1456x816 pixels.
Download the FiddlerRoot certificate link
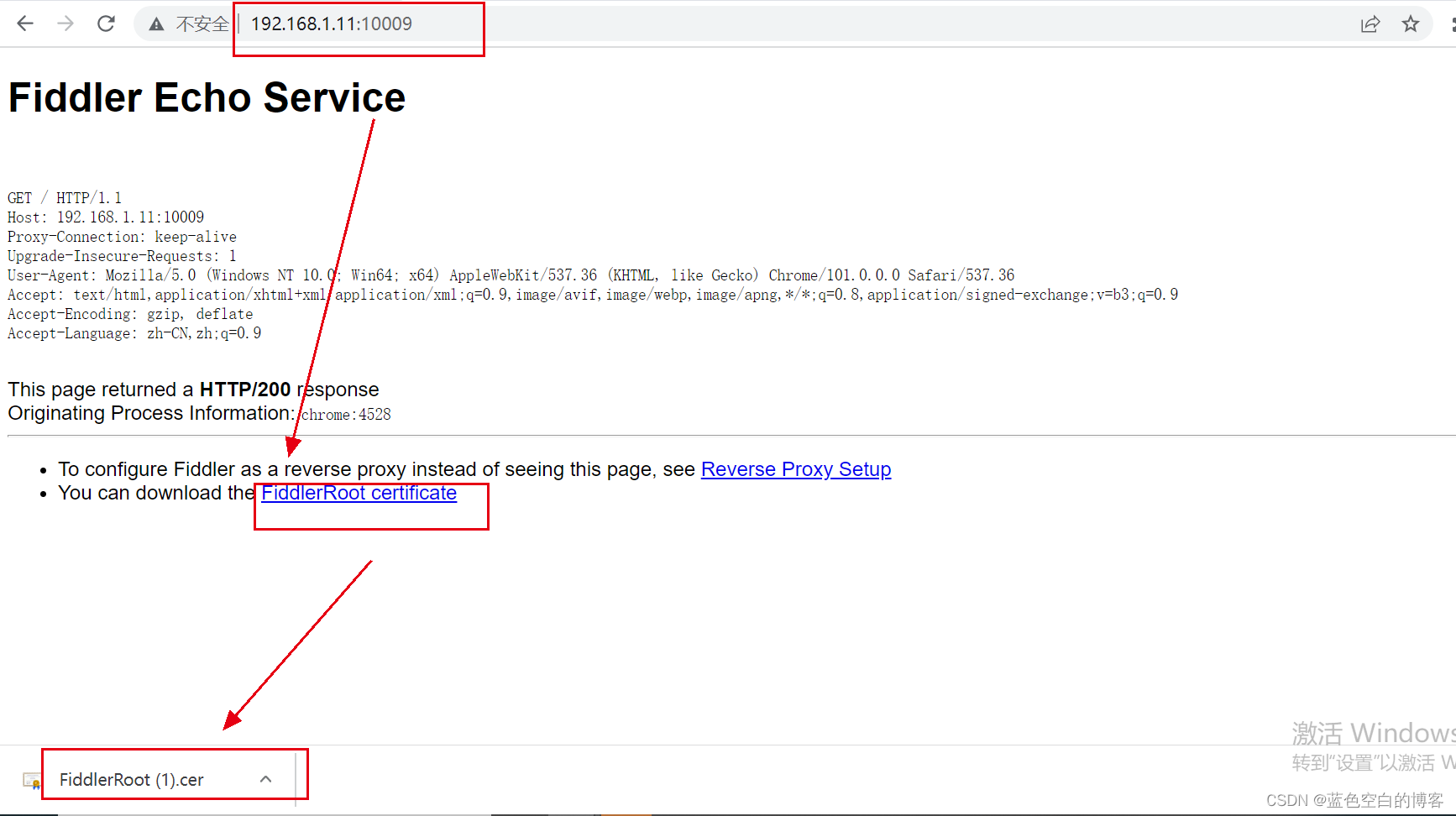pyautogui.click(x=359, y=493)
